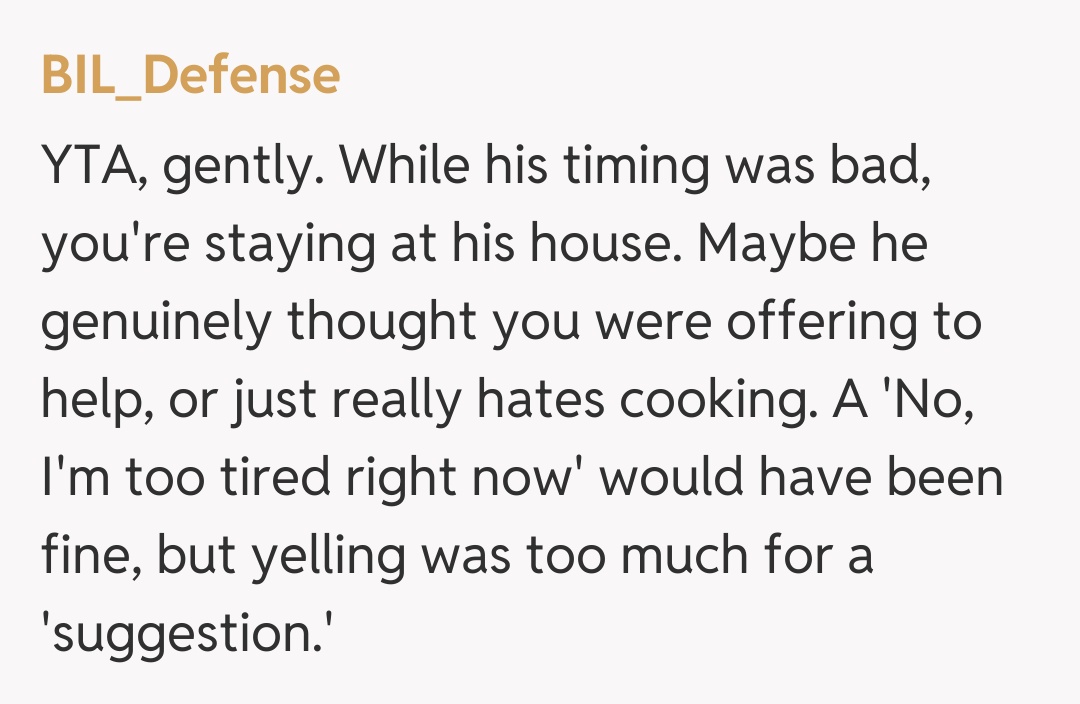
Task: Click the word 'YTA' in the comment
Action: pyautogui.click(x=92, y=168)
